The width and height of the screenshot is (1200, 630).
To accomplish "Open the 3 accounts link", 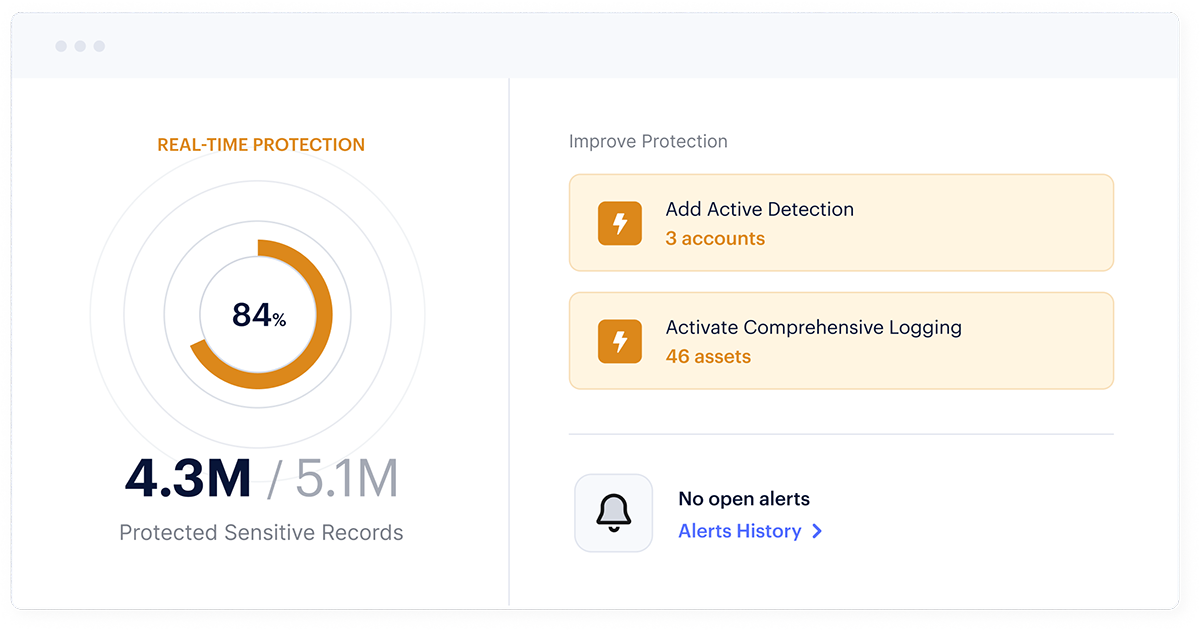I will point(715,238).
